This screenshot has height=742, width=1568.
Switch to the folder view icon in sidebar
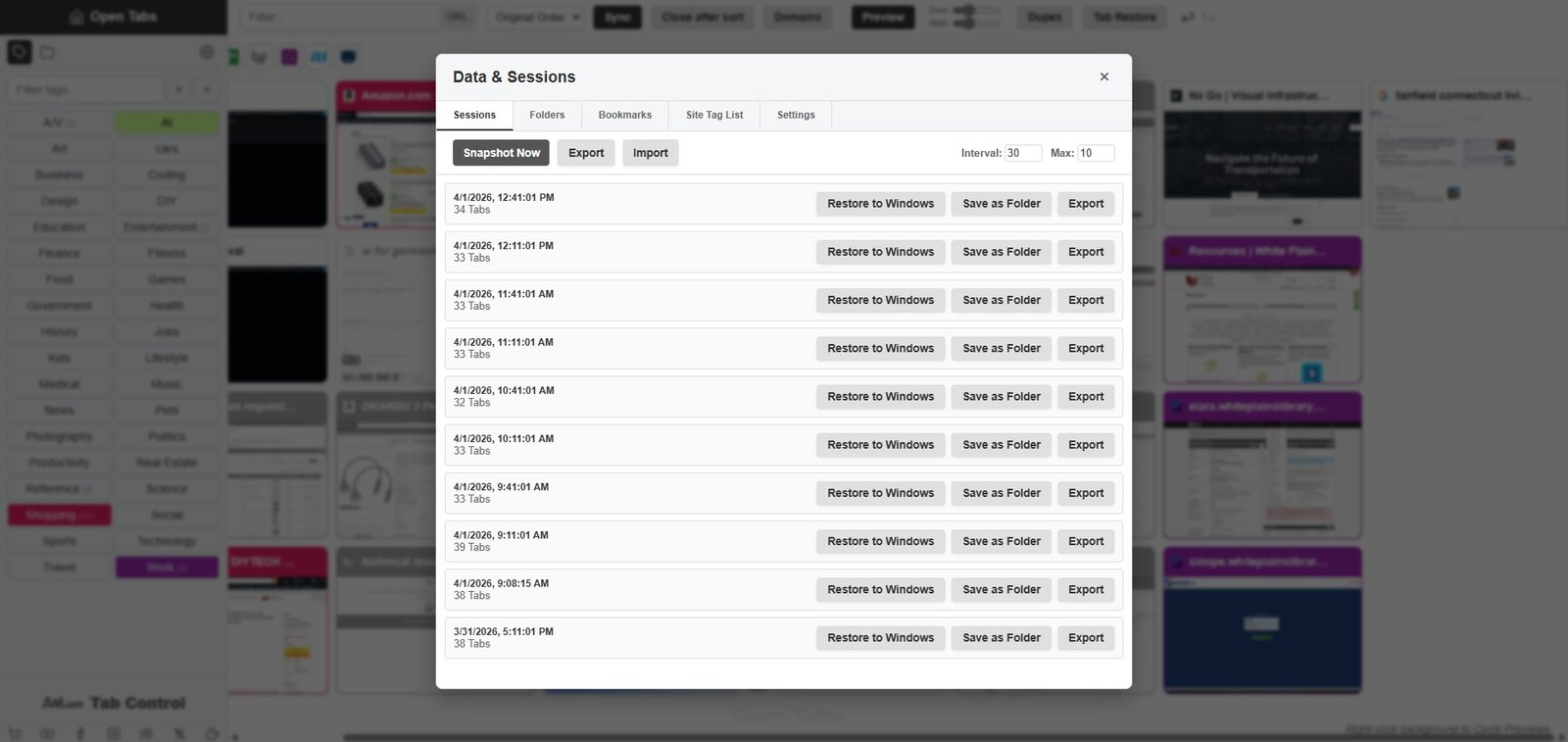[47, 52]
